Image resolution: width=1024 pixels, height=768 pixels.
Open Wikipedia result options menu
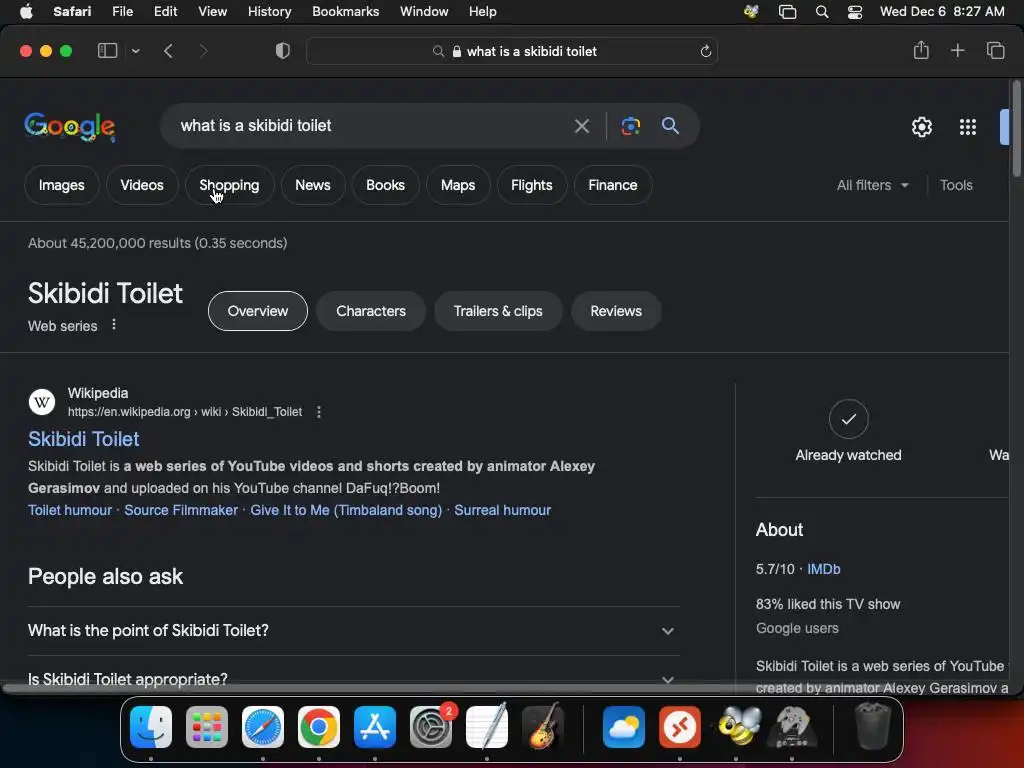pos(319,412)
